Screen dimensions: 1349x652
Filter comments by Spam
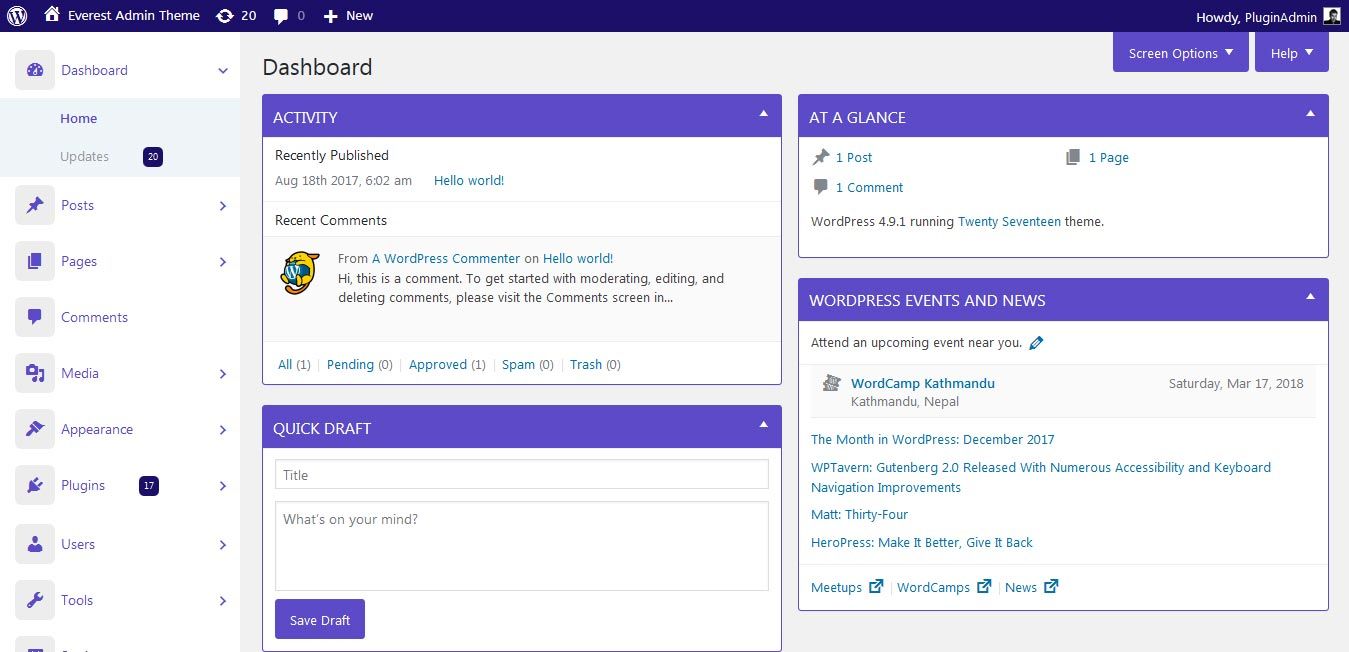pyautogui.click(x=518, y=365)
